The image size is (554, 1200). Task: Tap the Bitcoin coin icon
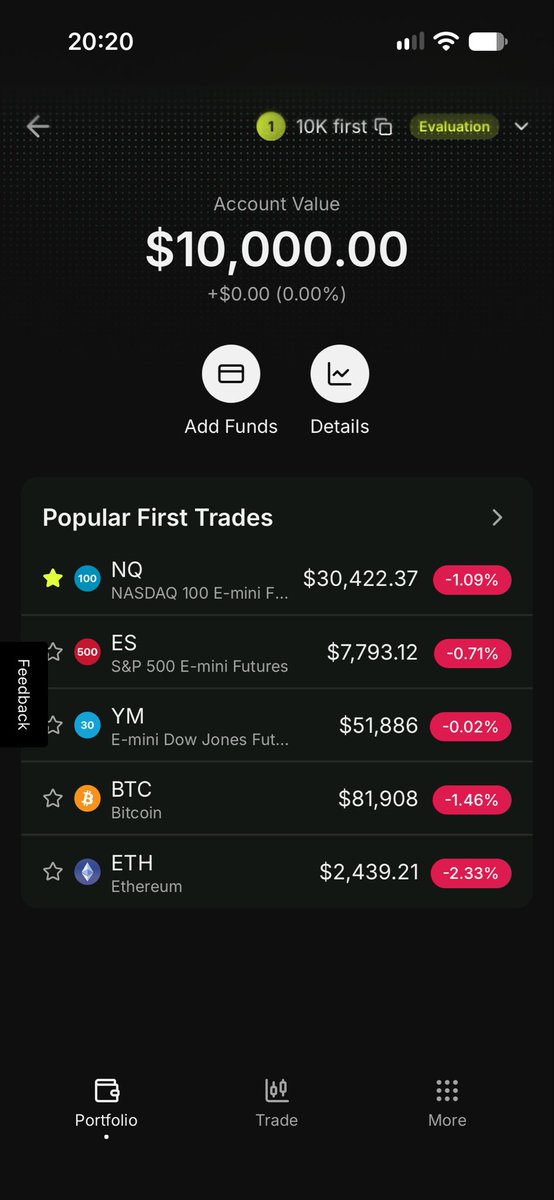click(x=88, y=798)
